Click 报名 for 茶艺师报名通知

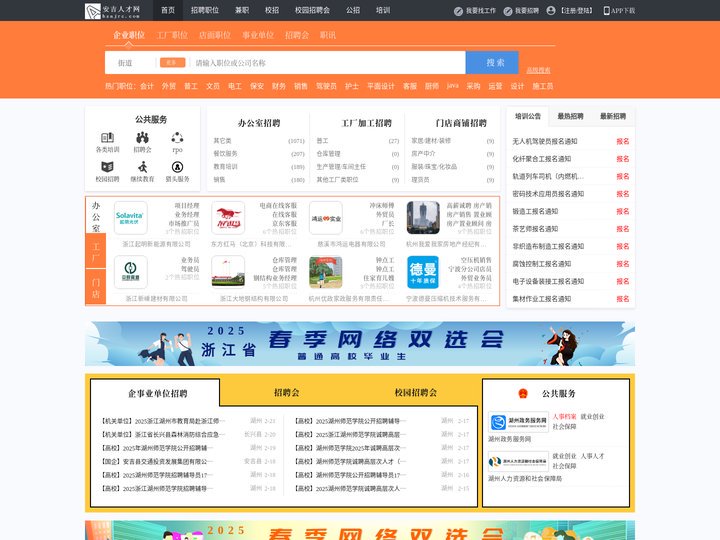(623, 229)
